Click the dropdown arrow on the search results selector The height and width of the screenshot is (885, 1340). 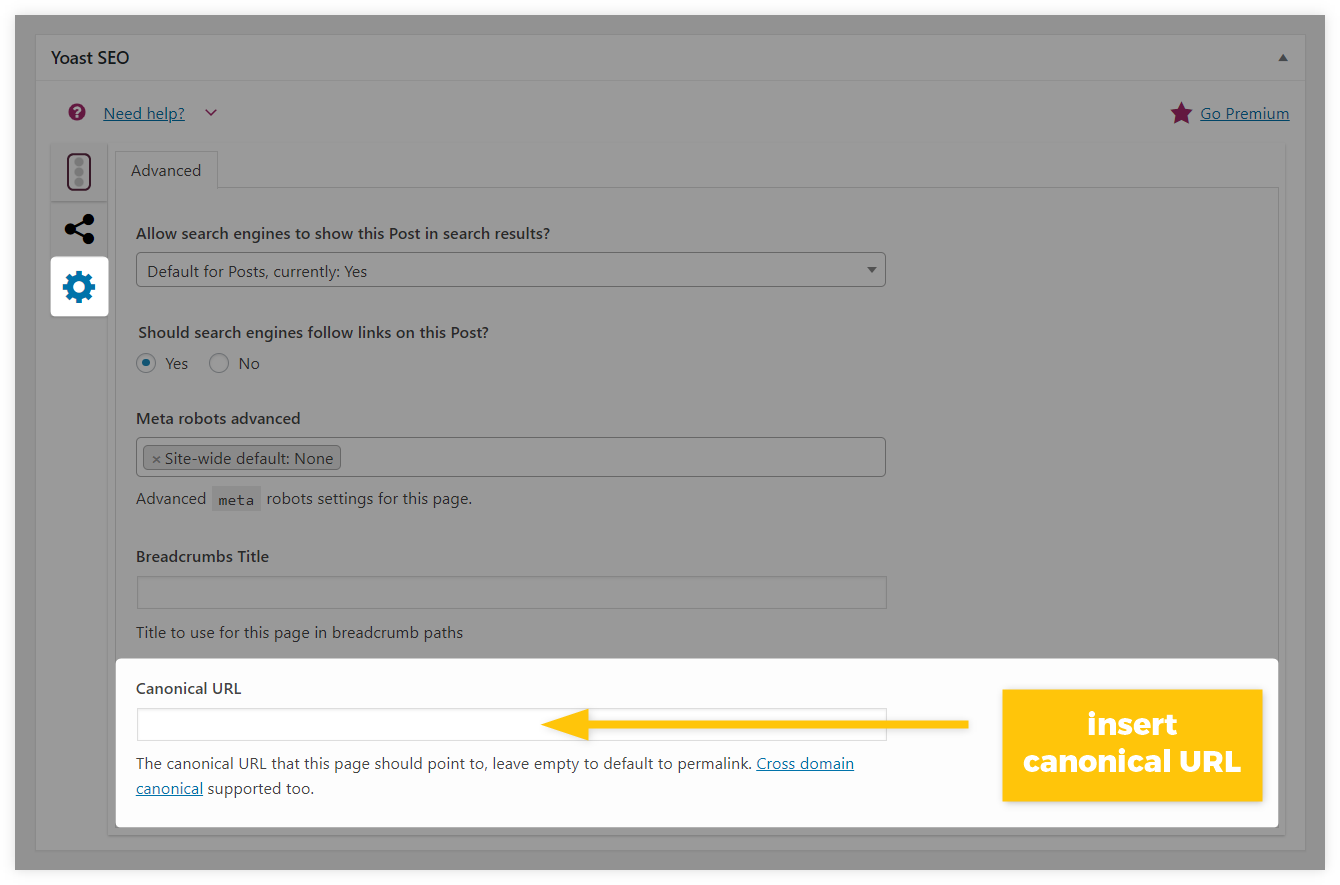[873, 269]
